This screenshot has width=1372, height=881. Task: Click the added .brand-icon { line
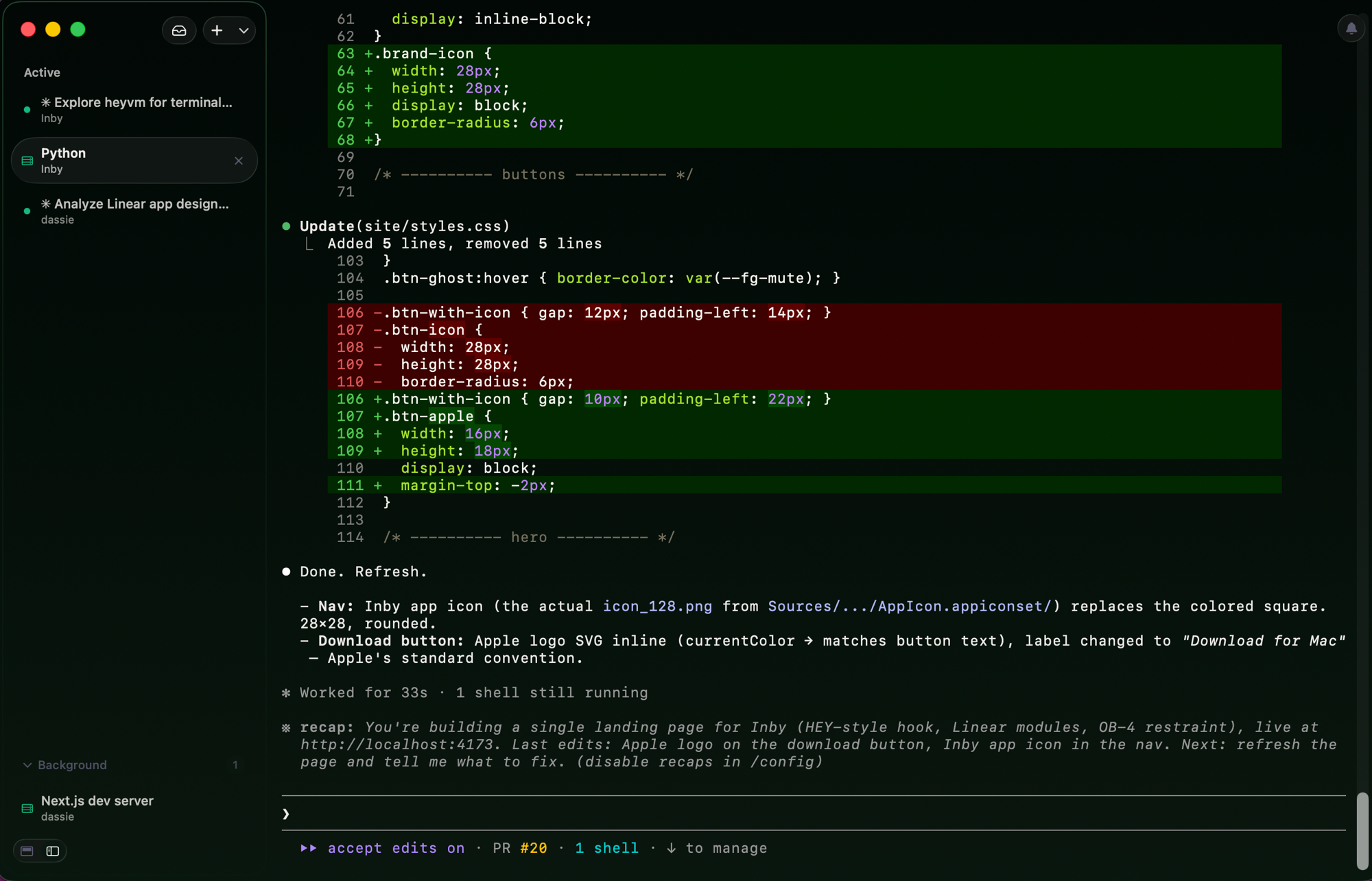[x=805, y=54]
